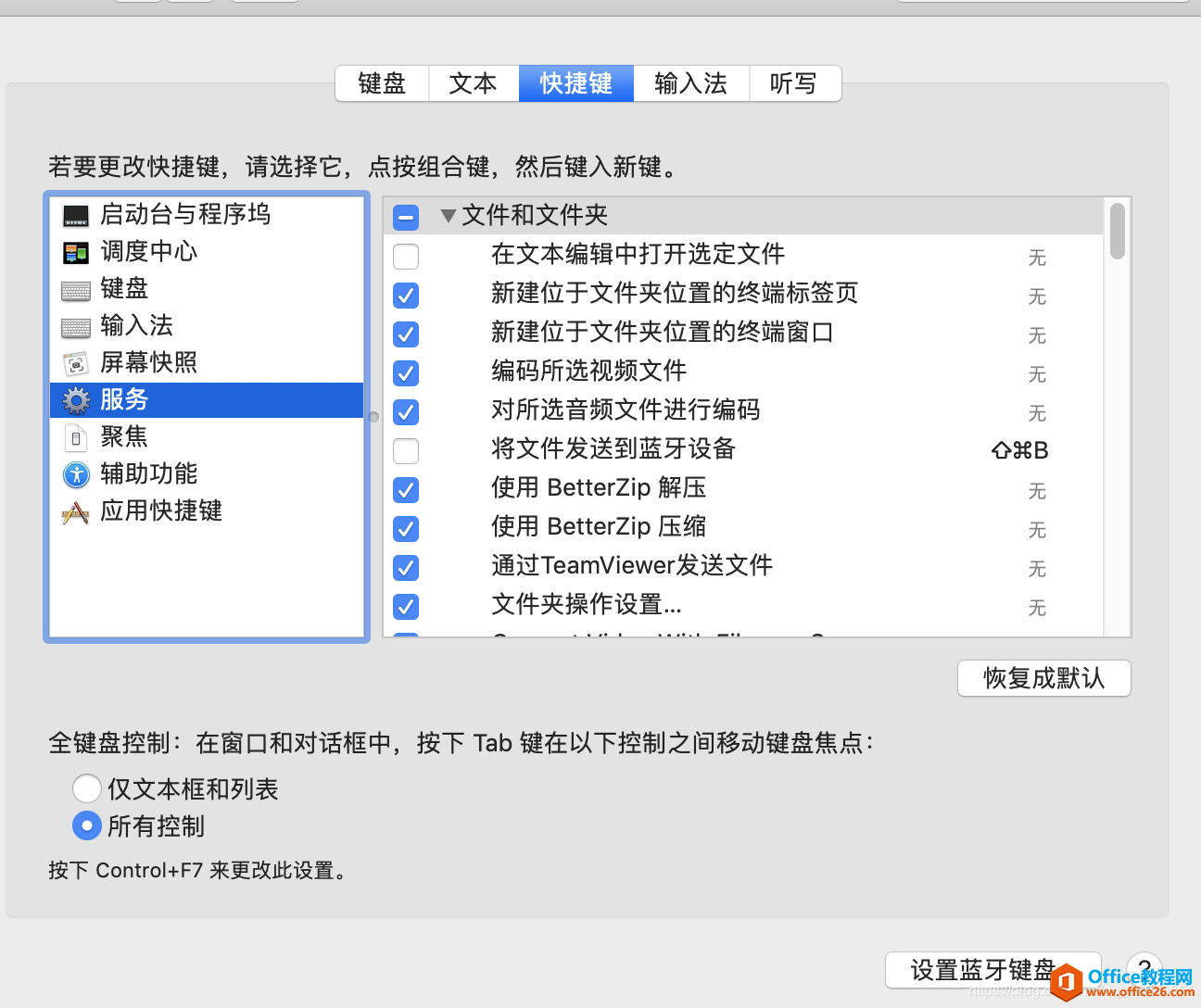Uncheck 使用 BetterZip 解压 checkbox

406,490
